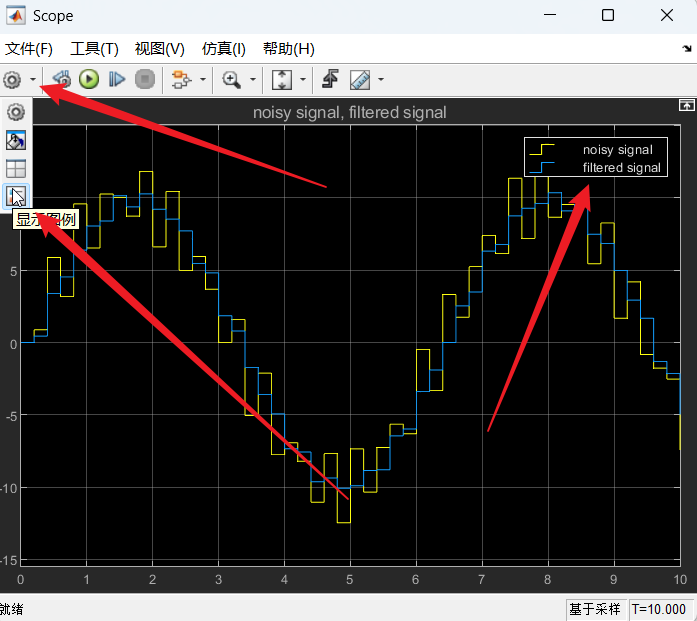Viewport: 697px width, 621px height.
Task: Expand the axes scaling dropdown arrow
Action: pos(303,80)
